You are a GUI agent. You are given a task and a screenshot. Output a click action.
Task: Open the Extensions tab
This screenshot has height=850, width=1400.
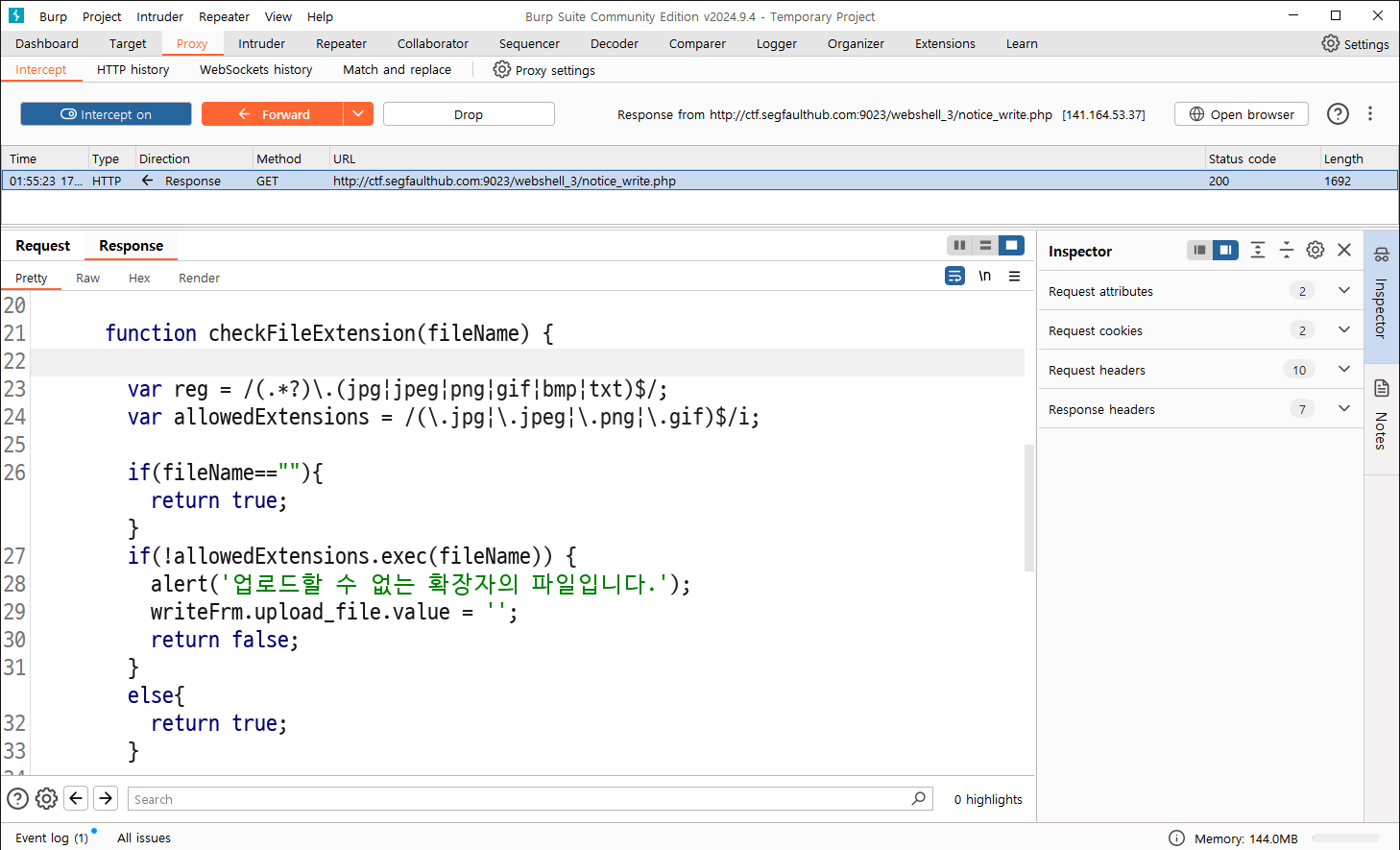945,43
